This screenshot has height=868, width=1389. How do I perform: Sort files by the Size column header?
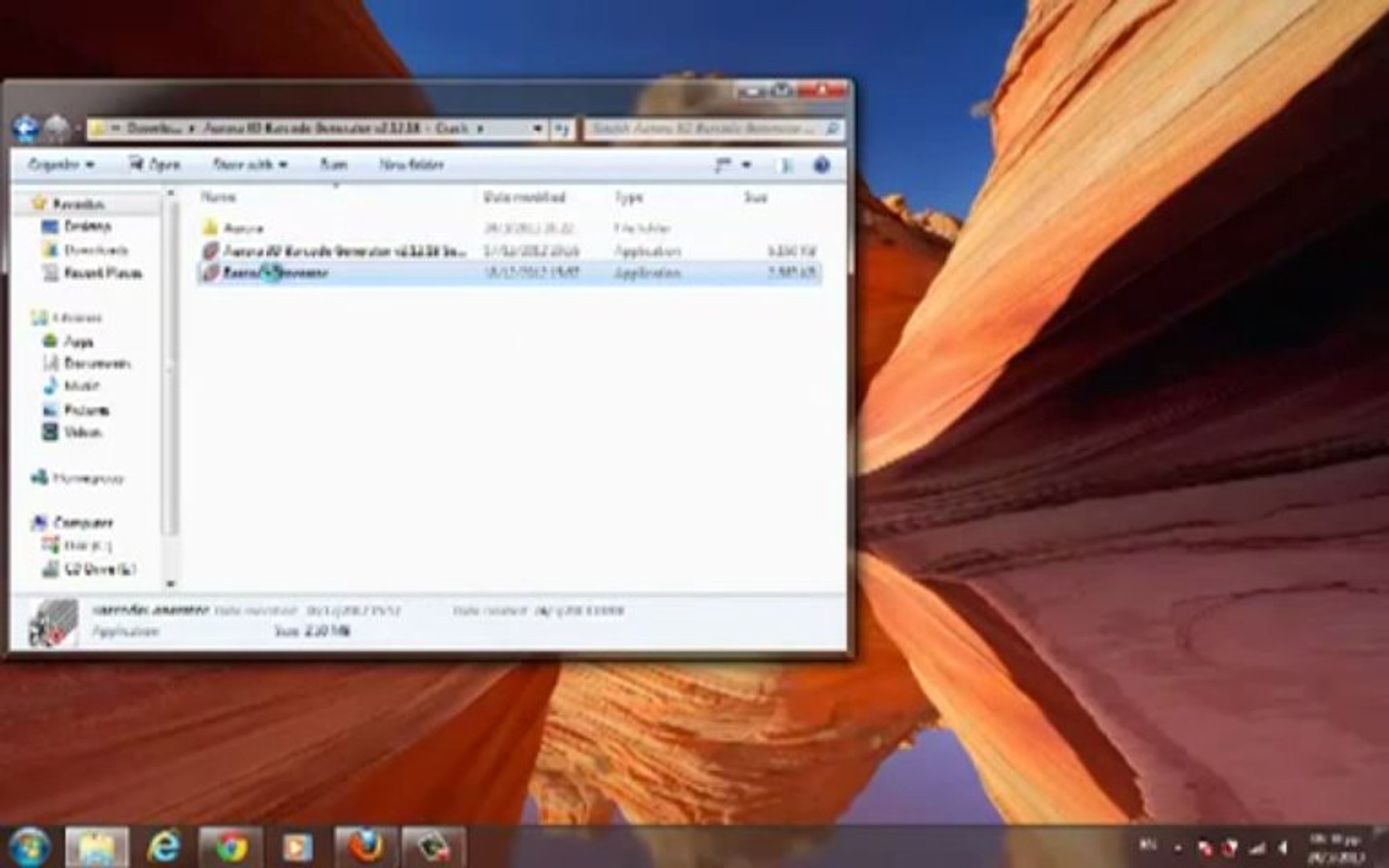pos(756,197)
